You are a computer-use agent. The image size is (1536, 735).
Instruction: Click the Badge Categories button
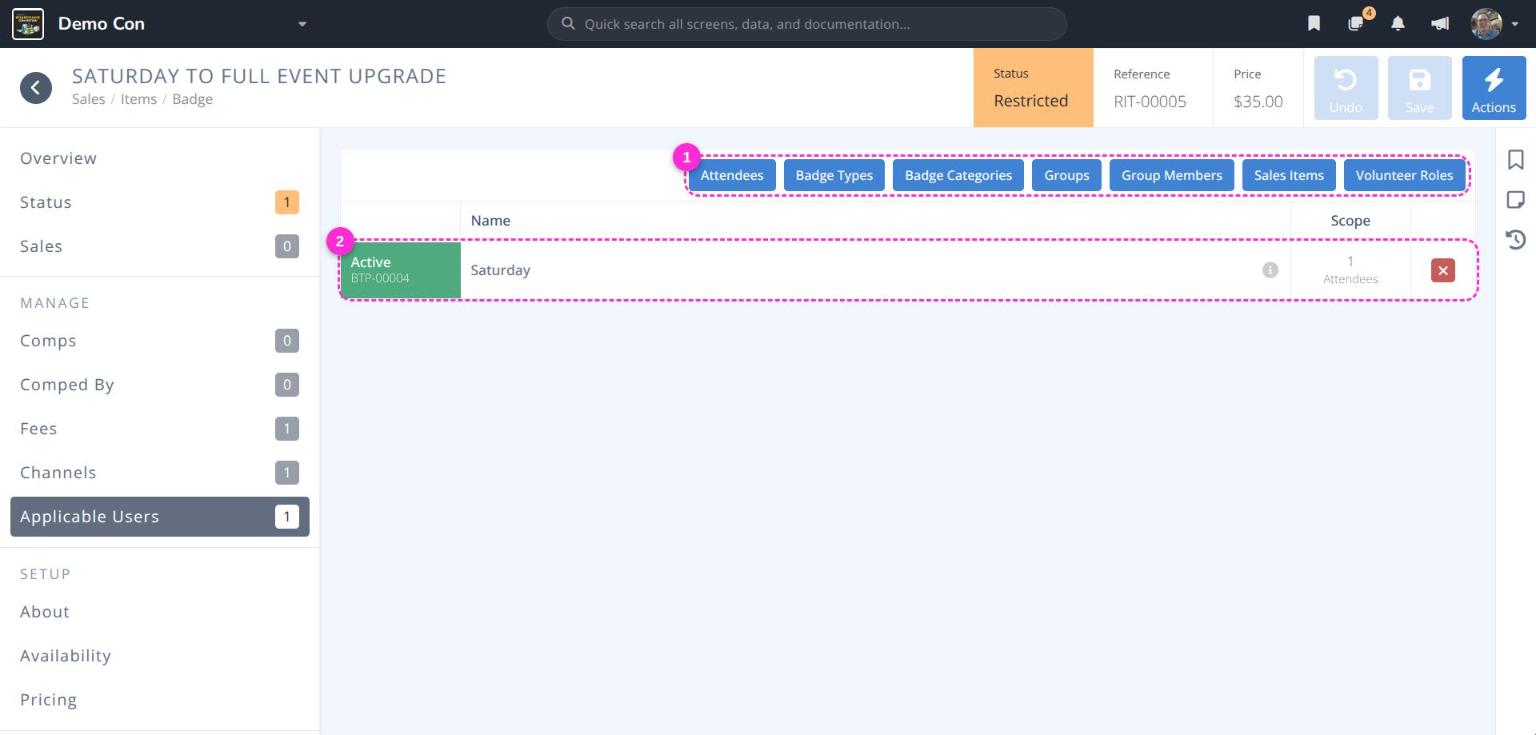pos(958,175)
